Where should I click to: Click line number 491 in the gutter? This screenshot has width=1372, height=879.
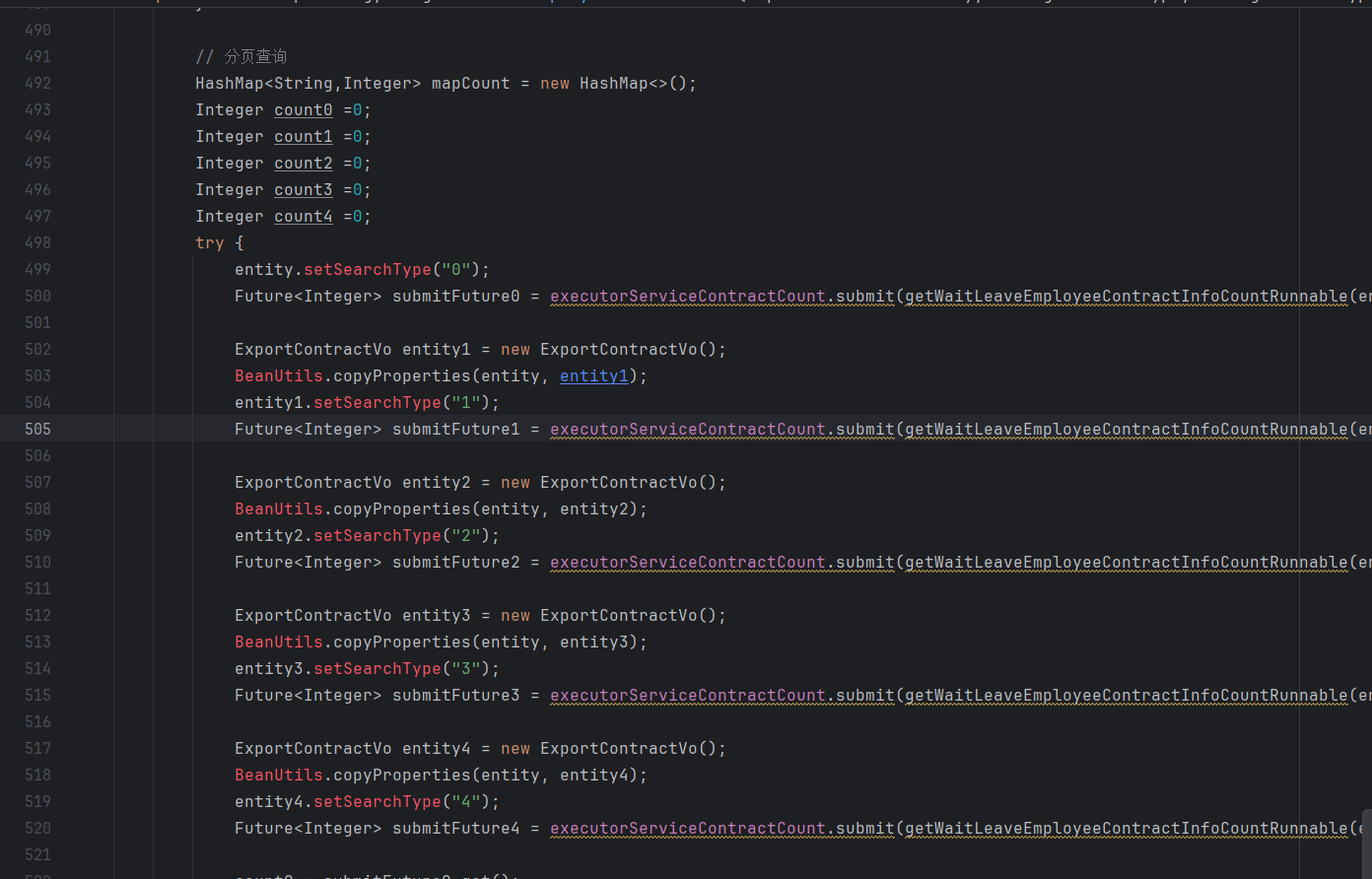[37, 56]
